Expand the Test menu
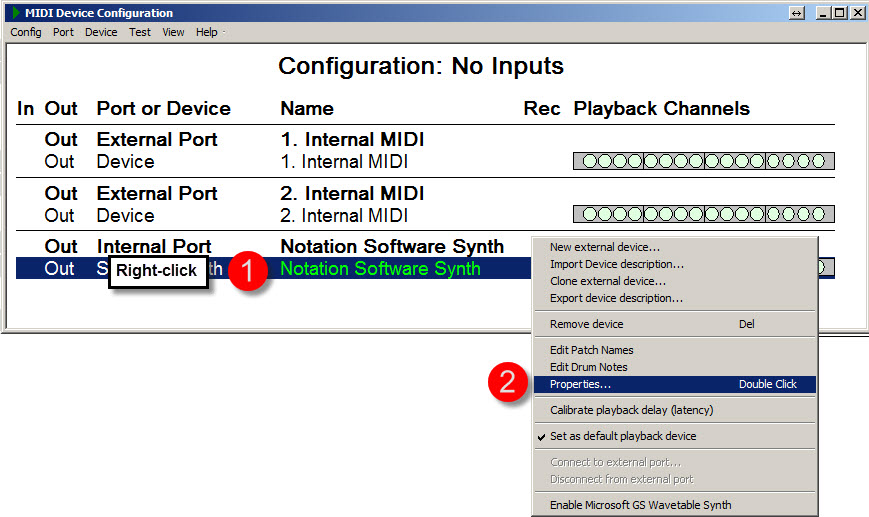The width and height of the screenshot is (869, 517). (140, 32)
